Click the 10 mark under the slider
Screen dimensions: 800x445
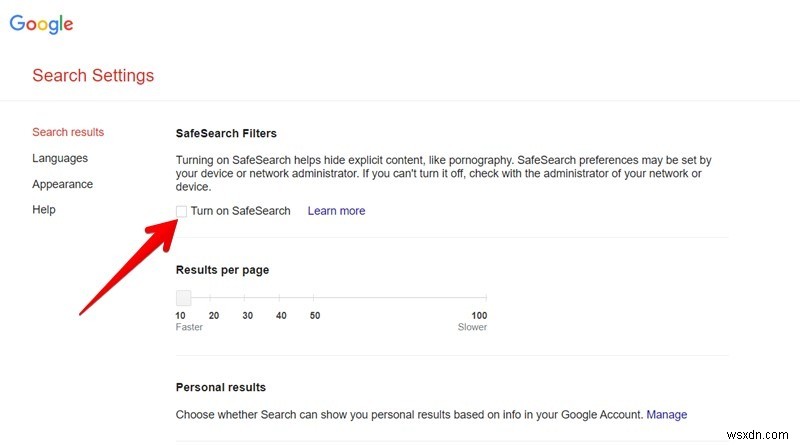click(x=181, y=316)
